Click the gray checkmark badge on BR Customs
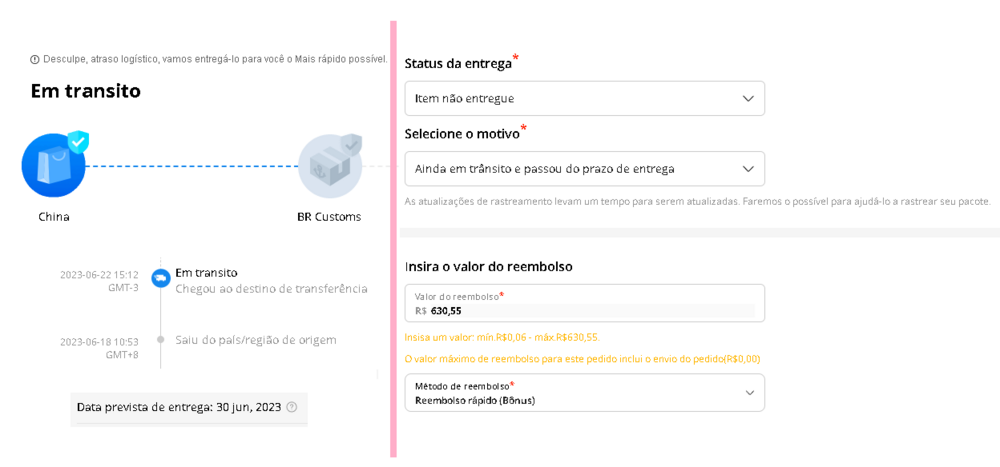 tap(350, 145)
